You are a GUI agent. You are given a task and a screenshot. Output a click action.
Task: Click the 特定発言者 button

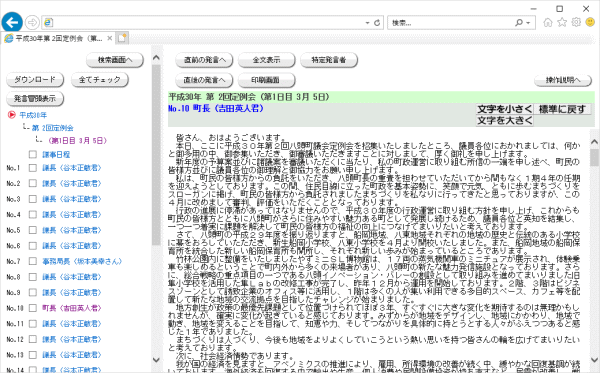(329, 60)
